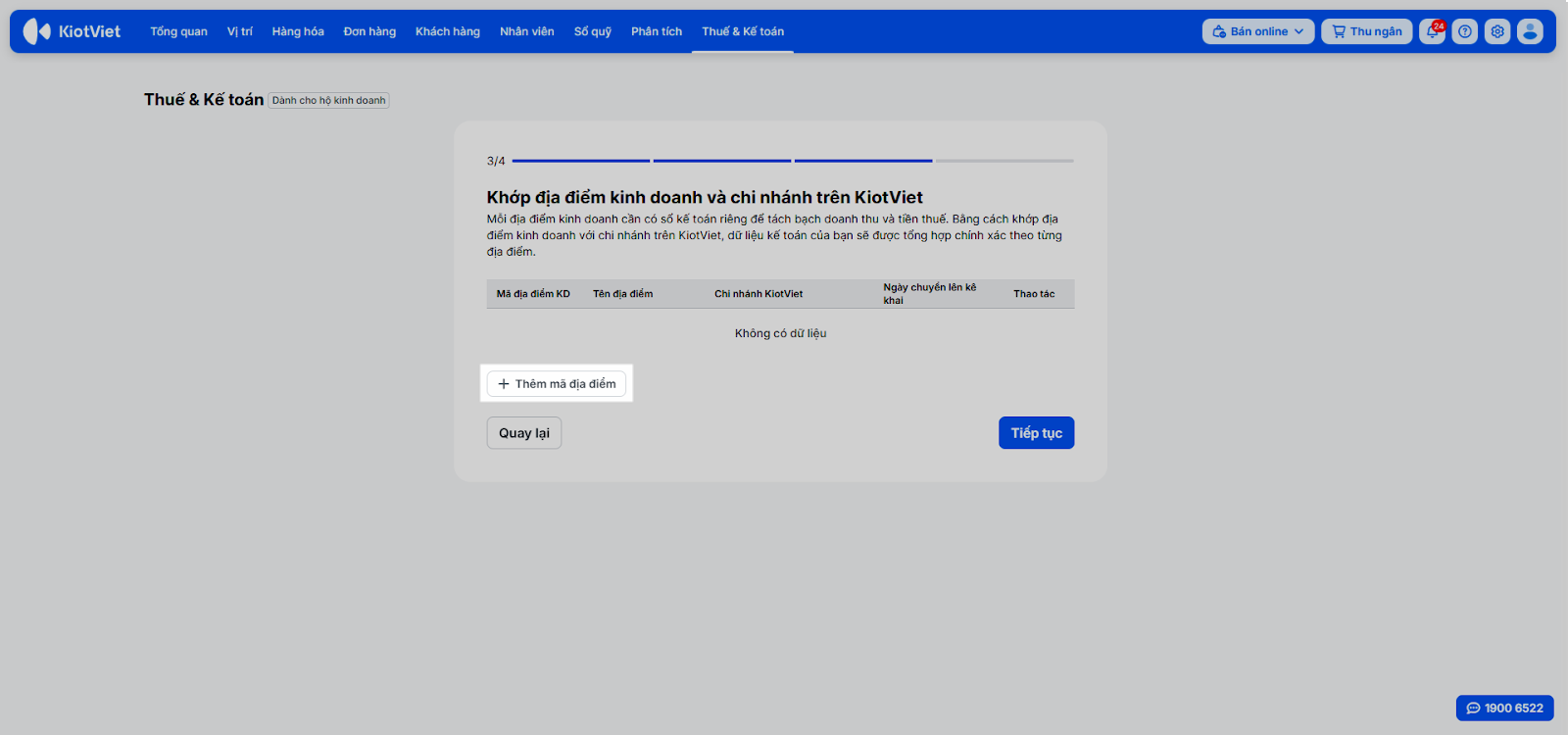
Task: Open the notifications bell icon
Action: pos(1433,31)
